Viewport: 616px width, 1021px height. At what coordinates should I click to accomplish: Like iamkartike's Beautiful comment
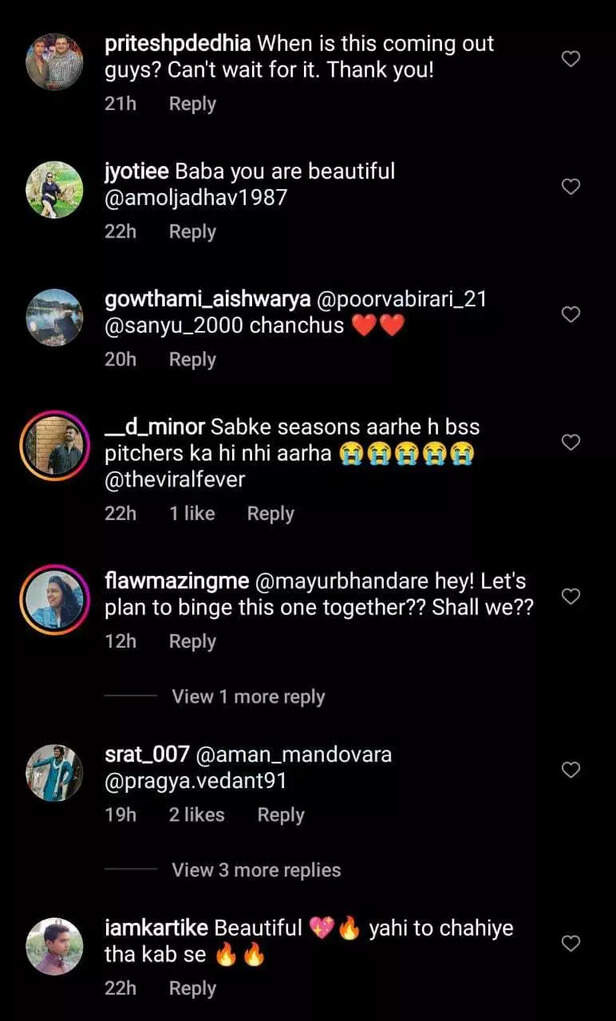[571, 943]
